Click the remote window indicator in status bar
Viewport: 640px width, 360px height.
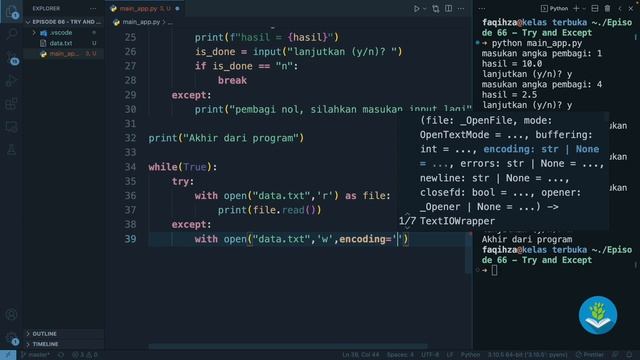pyautogui.click(x=8, y=355)
